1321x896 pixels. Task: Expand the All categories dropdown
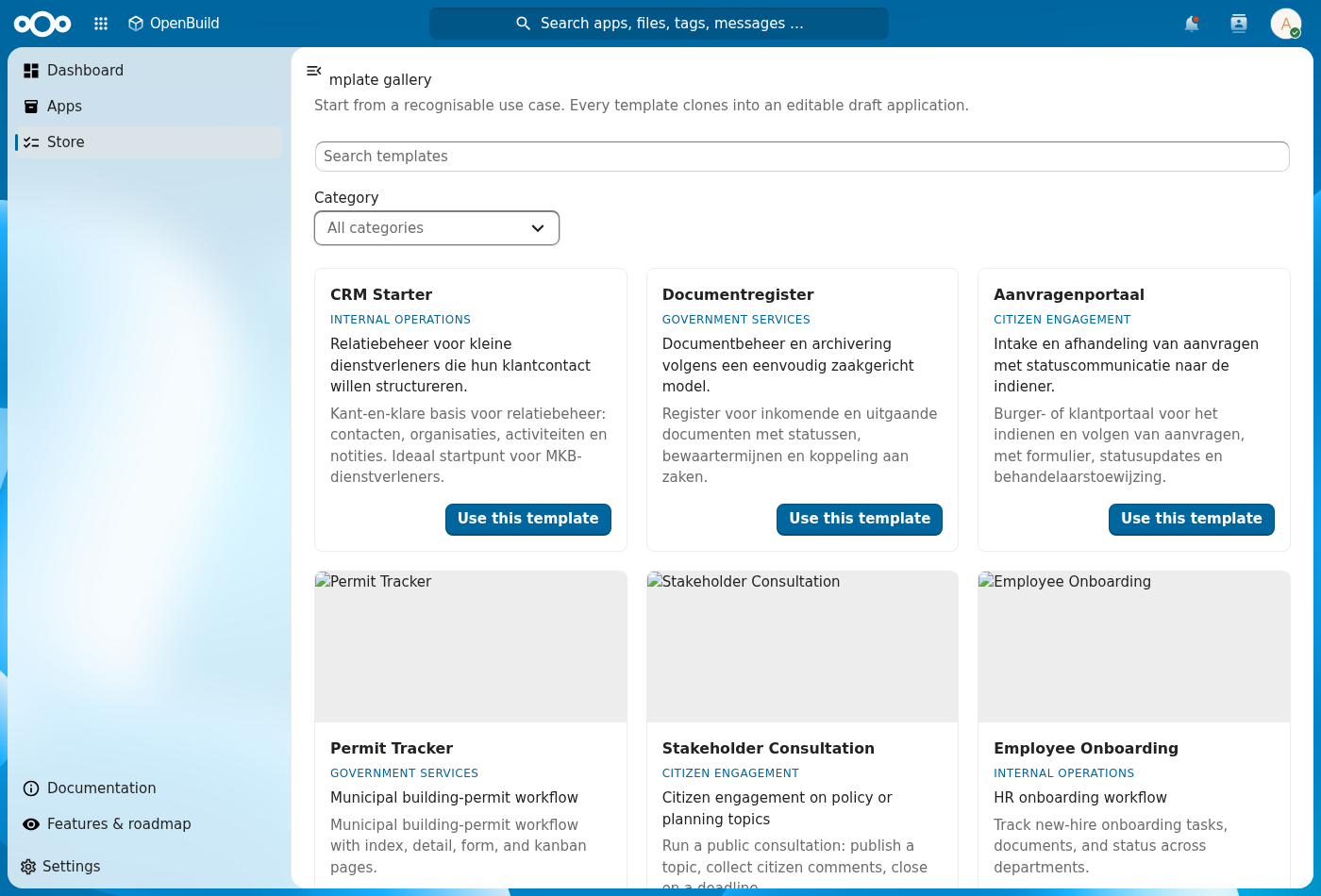[437, 228]
